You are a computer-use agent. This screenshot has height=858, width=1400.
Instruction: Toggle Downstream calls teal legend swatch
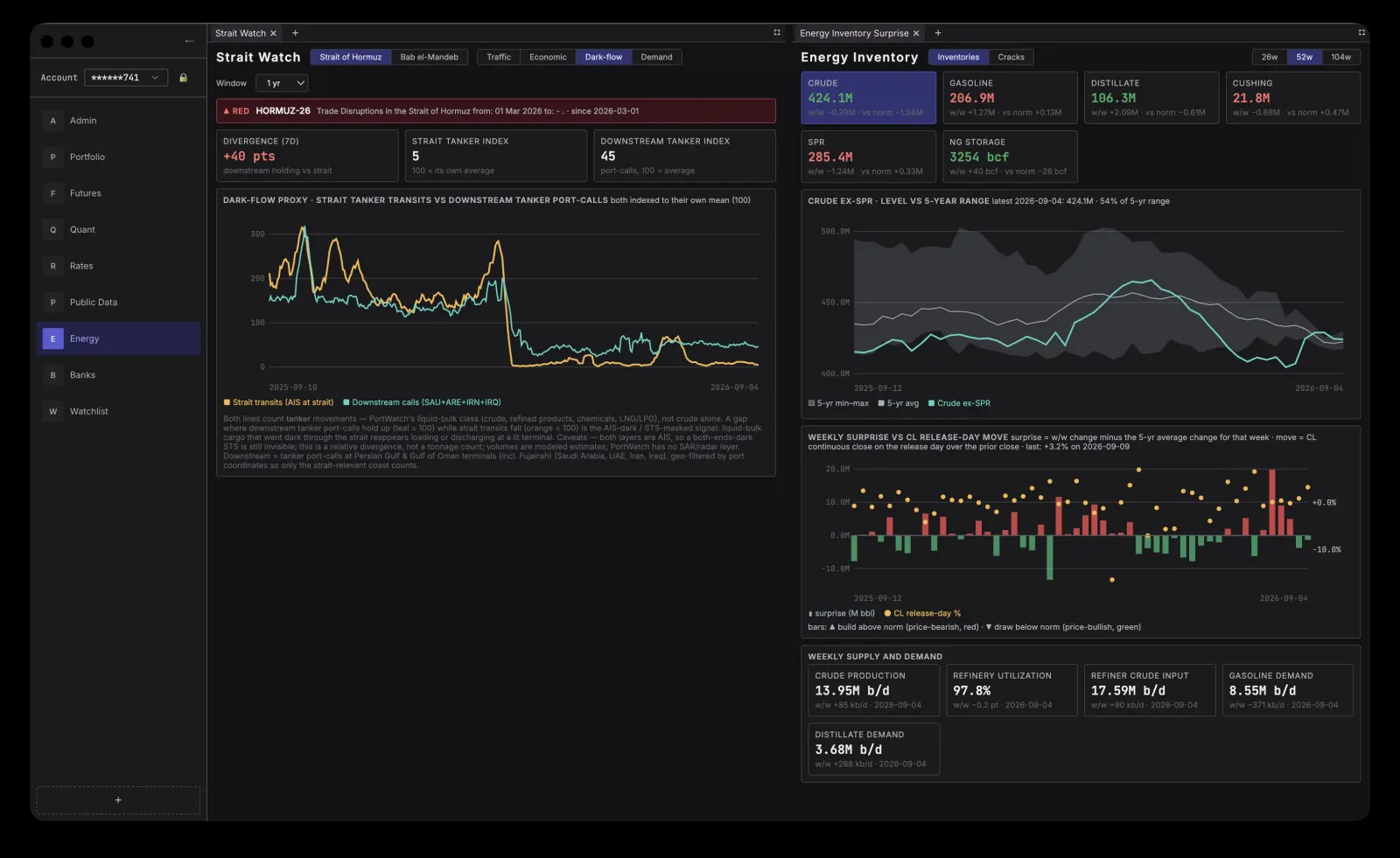346,402
